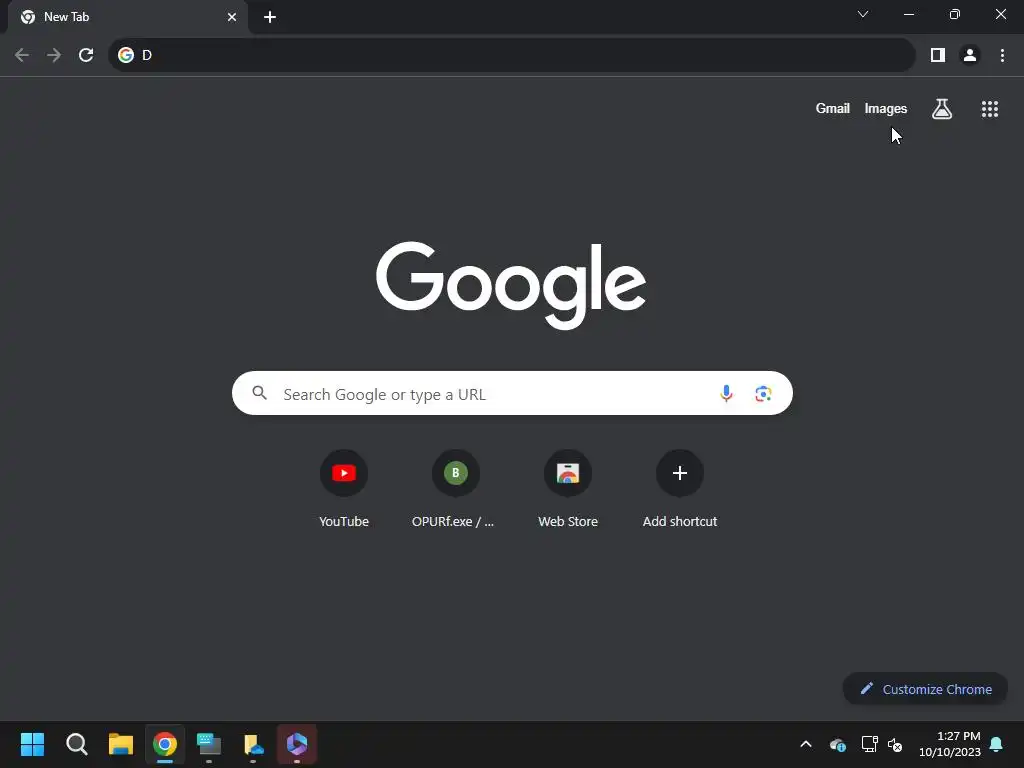
Task: Open the Windows Start menu
Action: point(32,744)
